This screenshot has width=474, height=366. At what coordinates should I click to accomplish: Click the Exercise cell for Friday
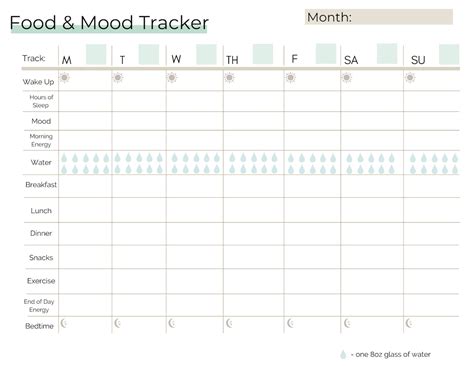[x=312, y=281]
